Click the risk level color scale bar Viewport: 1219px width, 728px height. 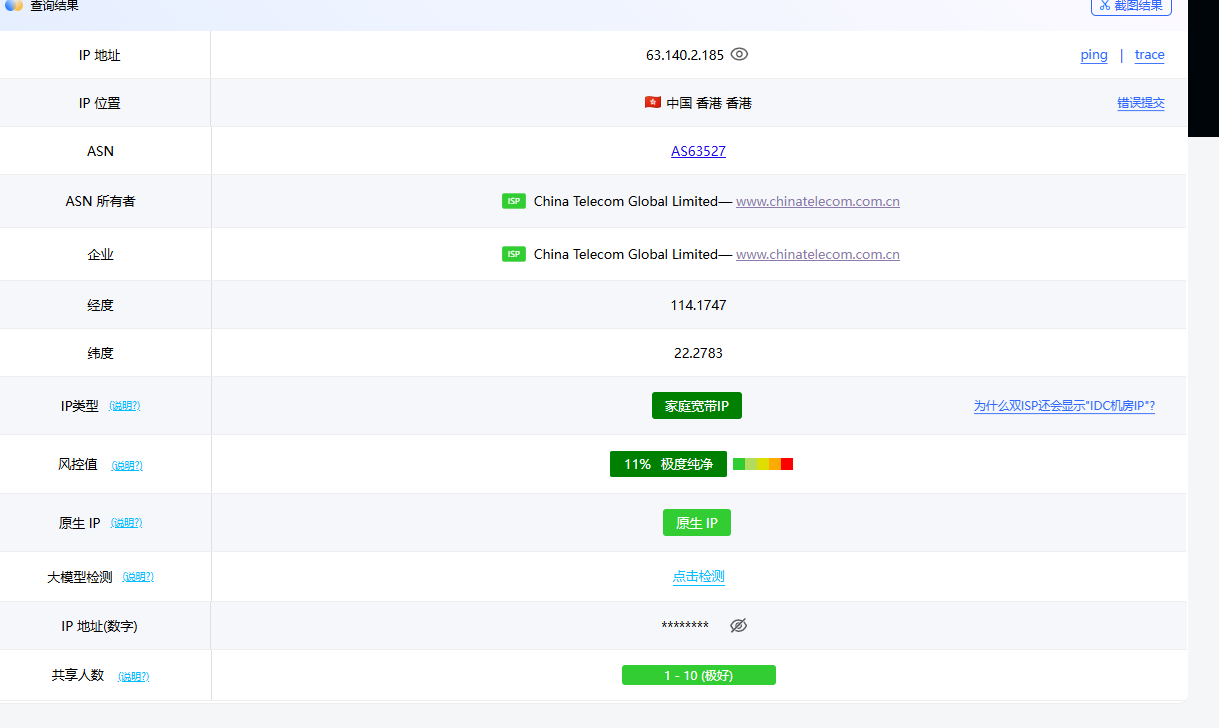coord(762,464)
